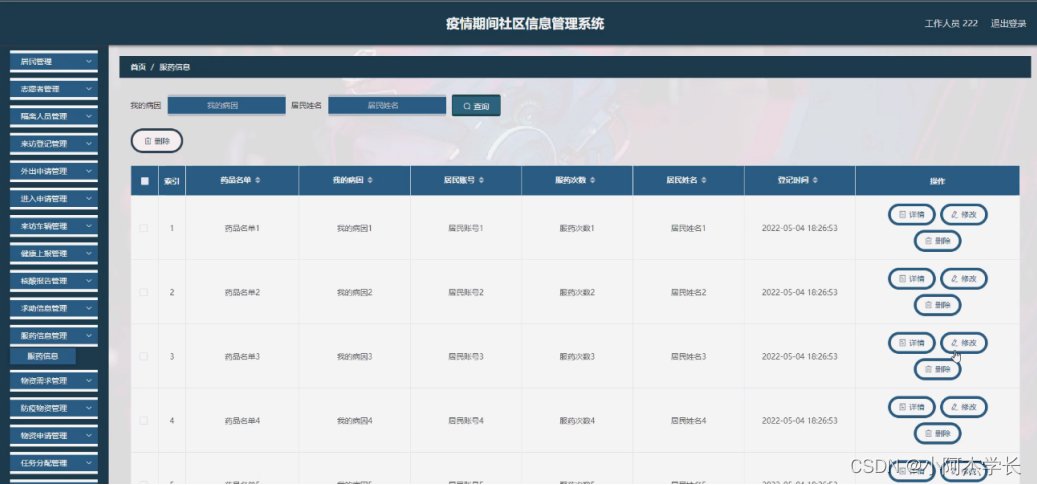Click 修改 pencil button for 药品名单2
This screenshot has width=1037, height=485.
964,279
